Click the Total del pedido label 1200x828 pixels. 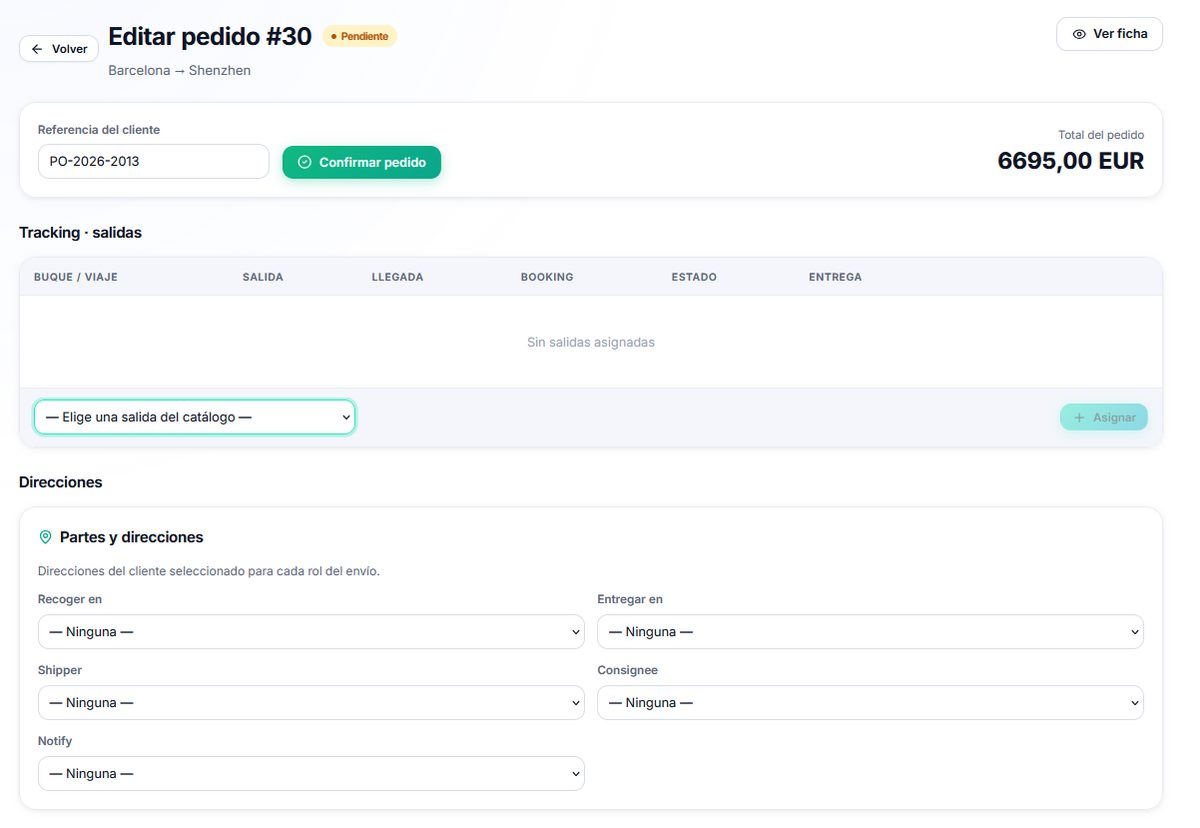click(x=1101, y=135)
